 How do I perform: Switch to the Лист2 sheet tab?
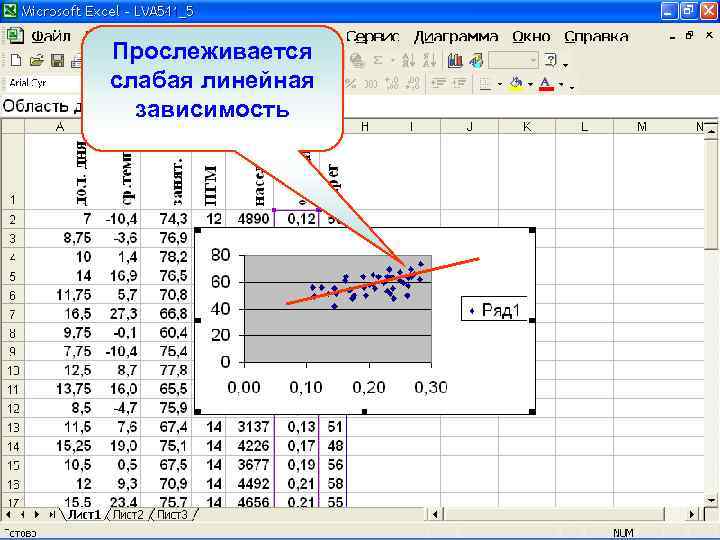tap(128, 515)
